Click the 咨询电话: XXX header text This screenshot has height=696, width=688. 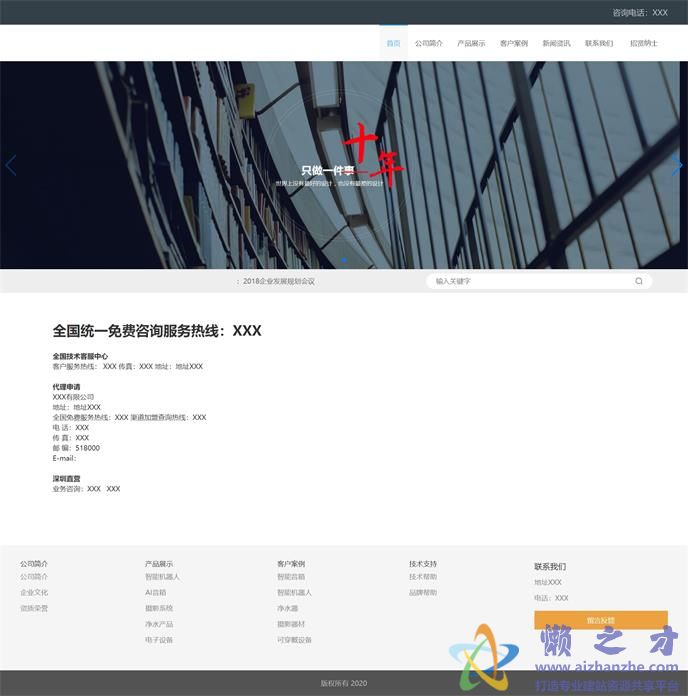pos(640,12)
